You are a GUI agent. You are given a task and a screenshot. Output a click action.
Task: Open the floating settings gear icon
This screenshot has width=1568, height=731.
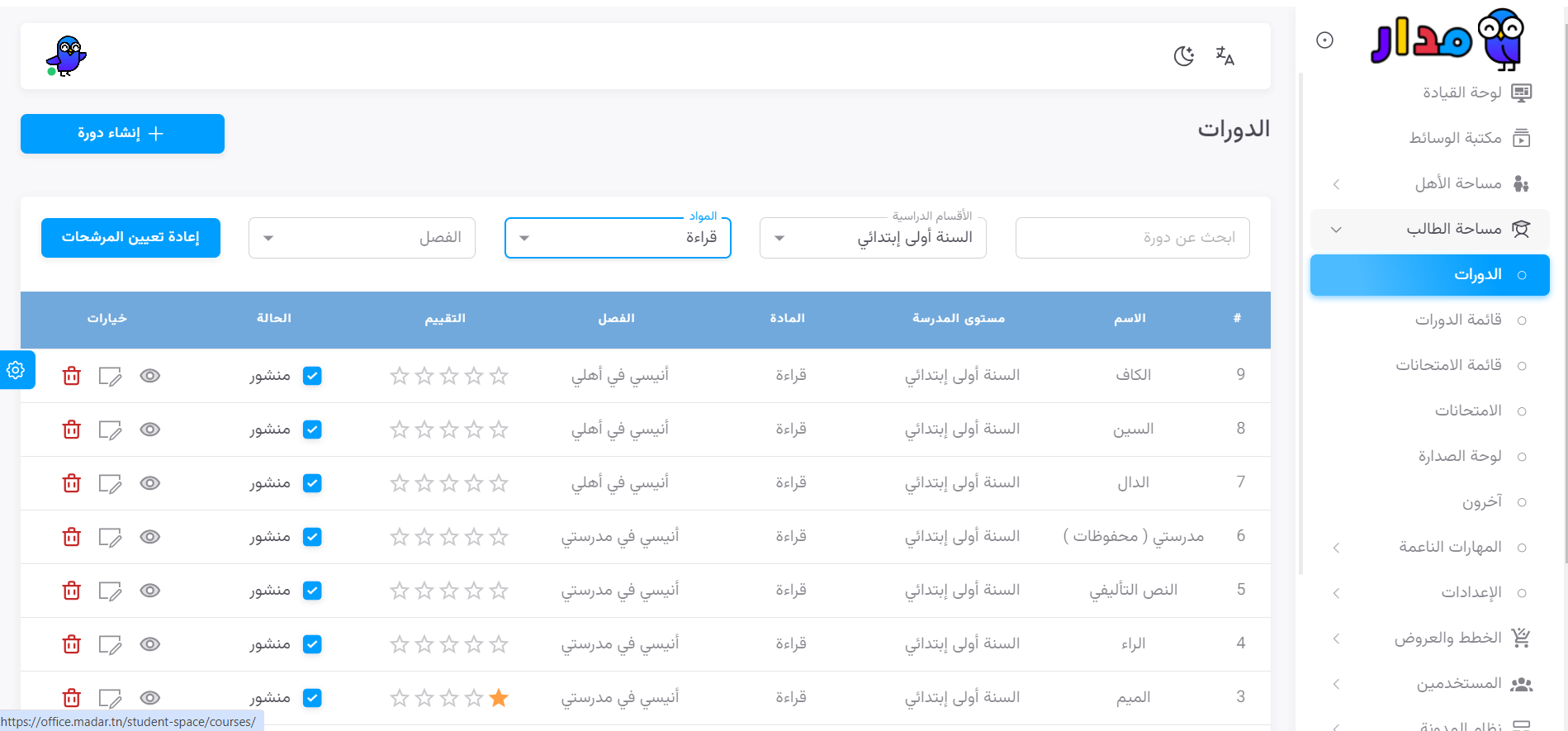pyautogui.click(x=16, y=370)
